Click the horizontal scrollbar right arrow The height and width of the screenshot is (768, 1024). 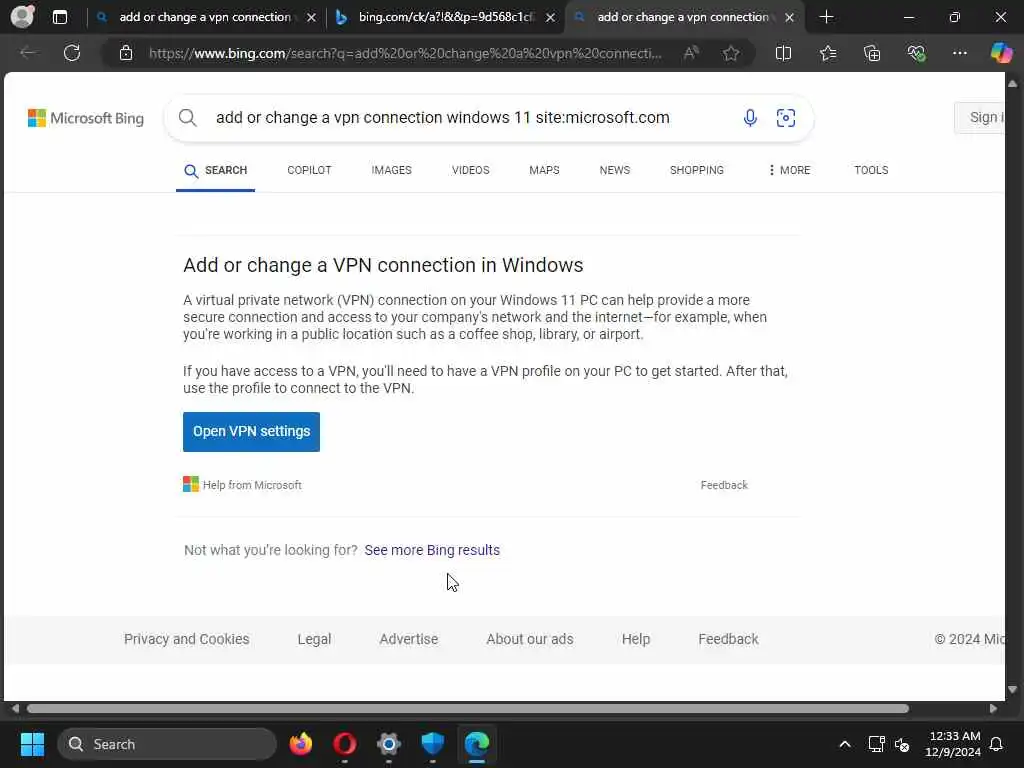(x=993, y=709)
